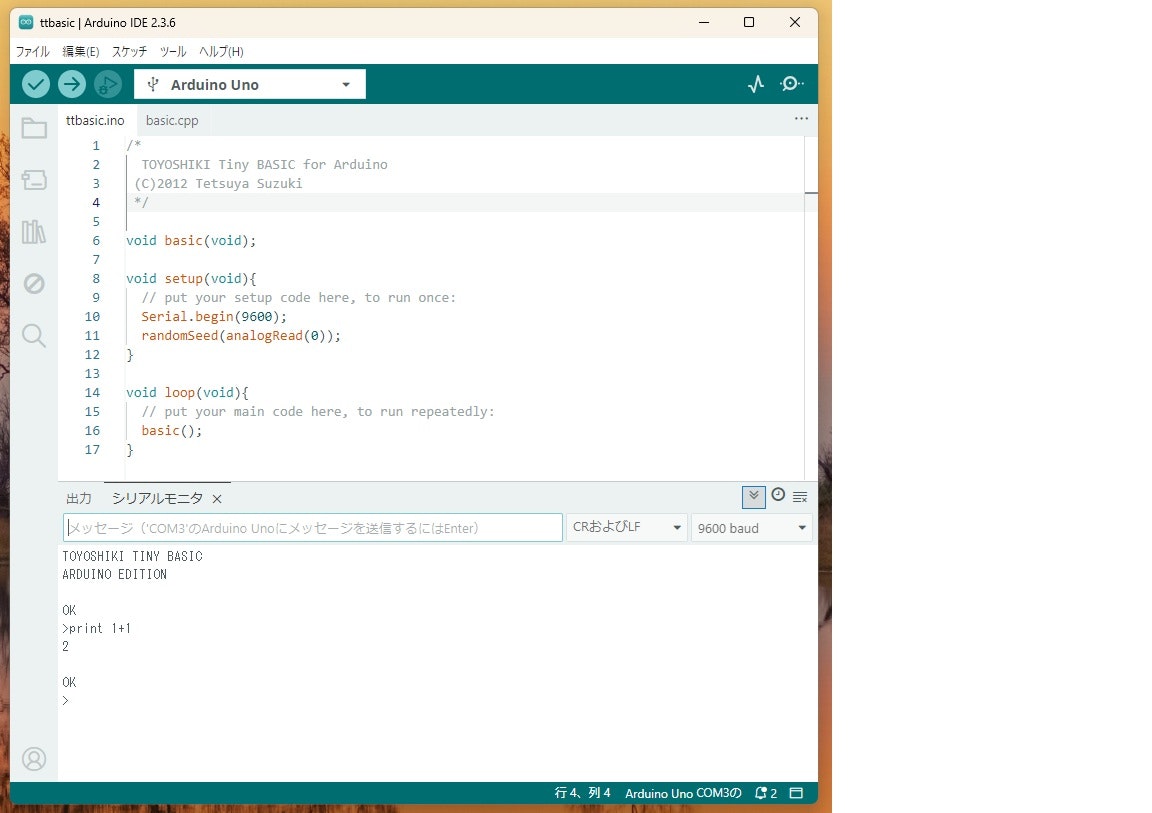Minimize the Arduino IDE window
Viewport: 1152px width, 813px height.
[x=704, y=22]
